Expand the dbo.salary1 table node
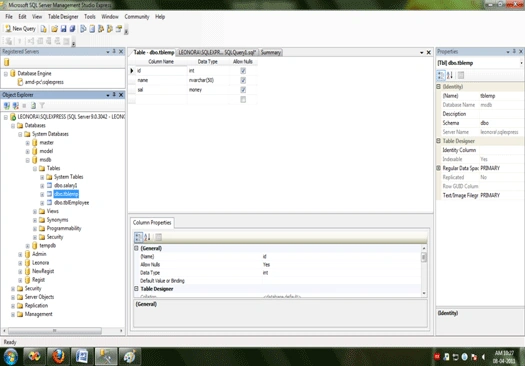 42,186
